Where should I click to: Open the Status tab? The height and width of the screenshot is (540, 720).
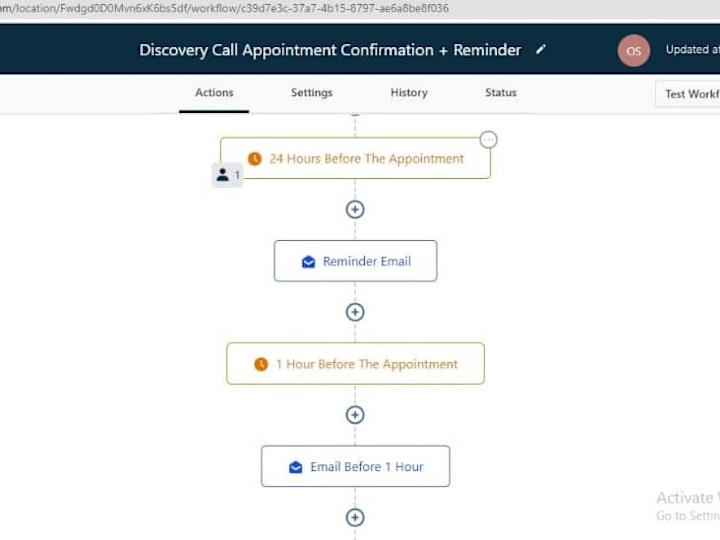click(501, 93)
